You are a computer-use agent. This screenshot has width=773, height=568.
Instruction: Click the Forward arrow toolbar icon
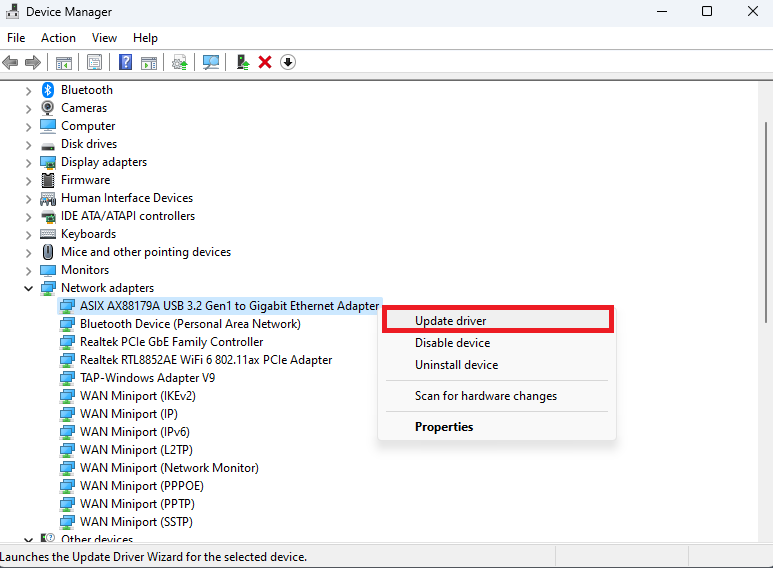33,63
